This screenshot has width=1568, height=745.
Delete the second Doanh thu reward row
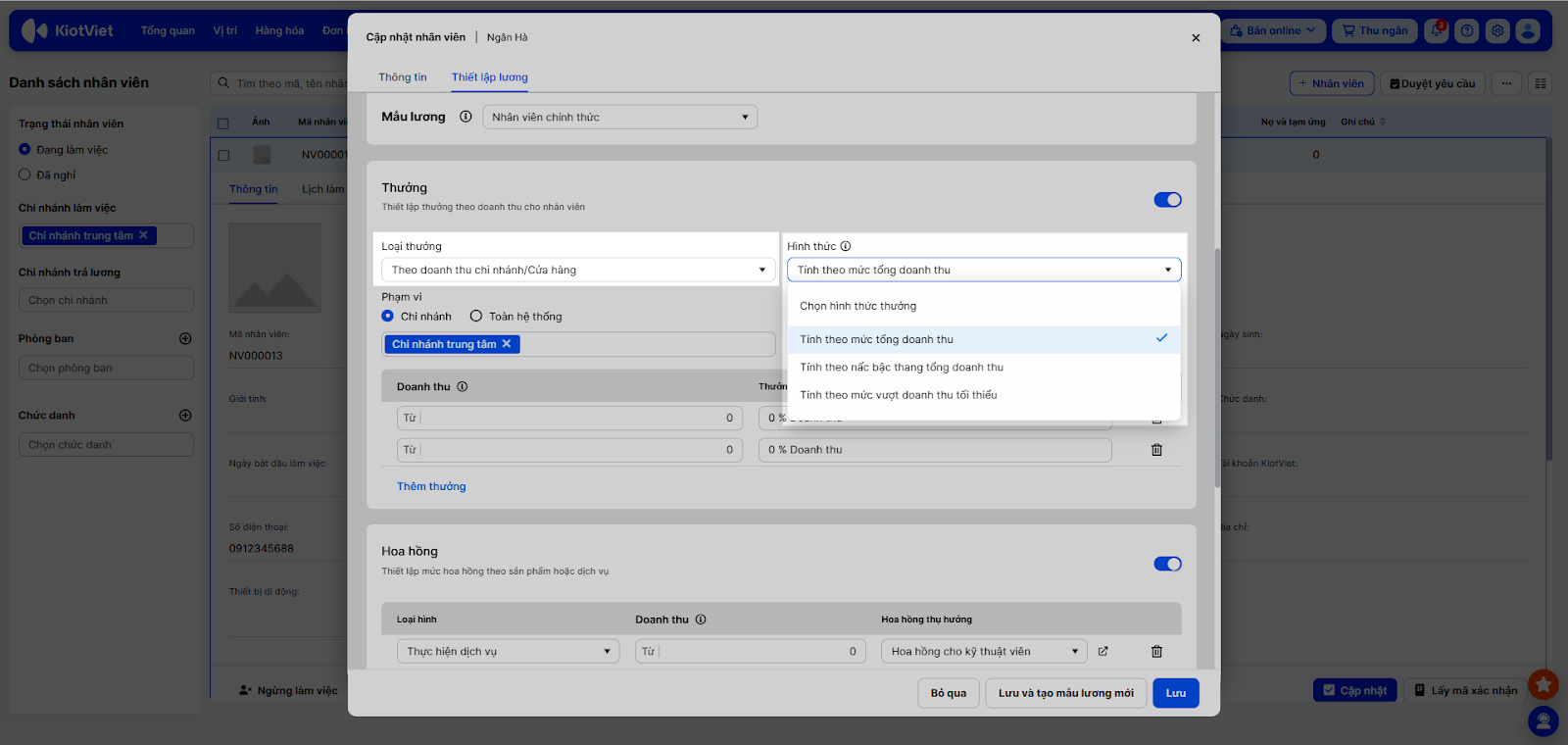[x=1156, y=450]
